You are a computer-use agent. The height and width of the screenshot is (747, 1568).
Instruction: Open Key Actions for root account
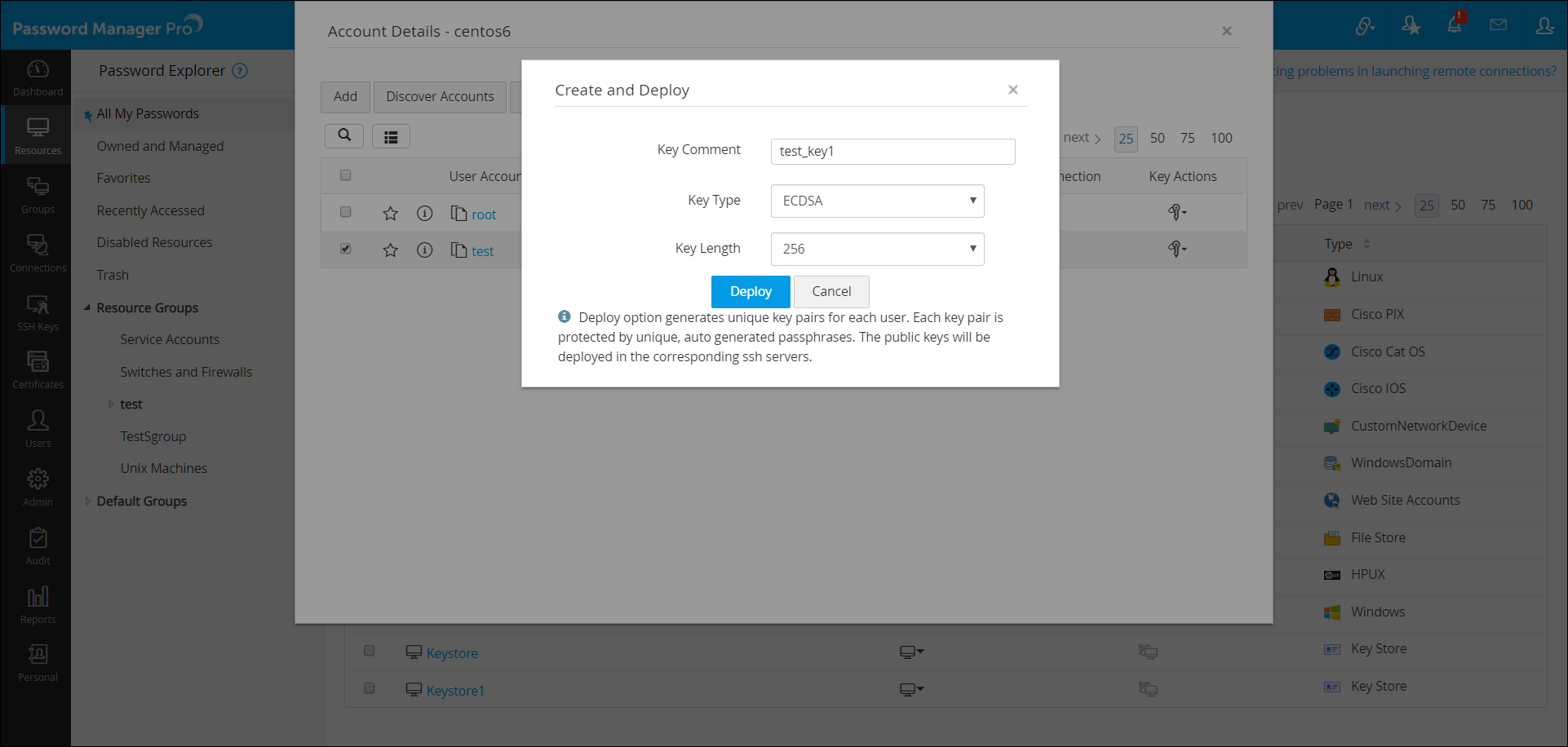(1177, 213)
